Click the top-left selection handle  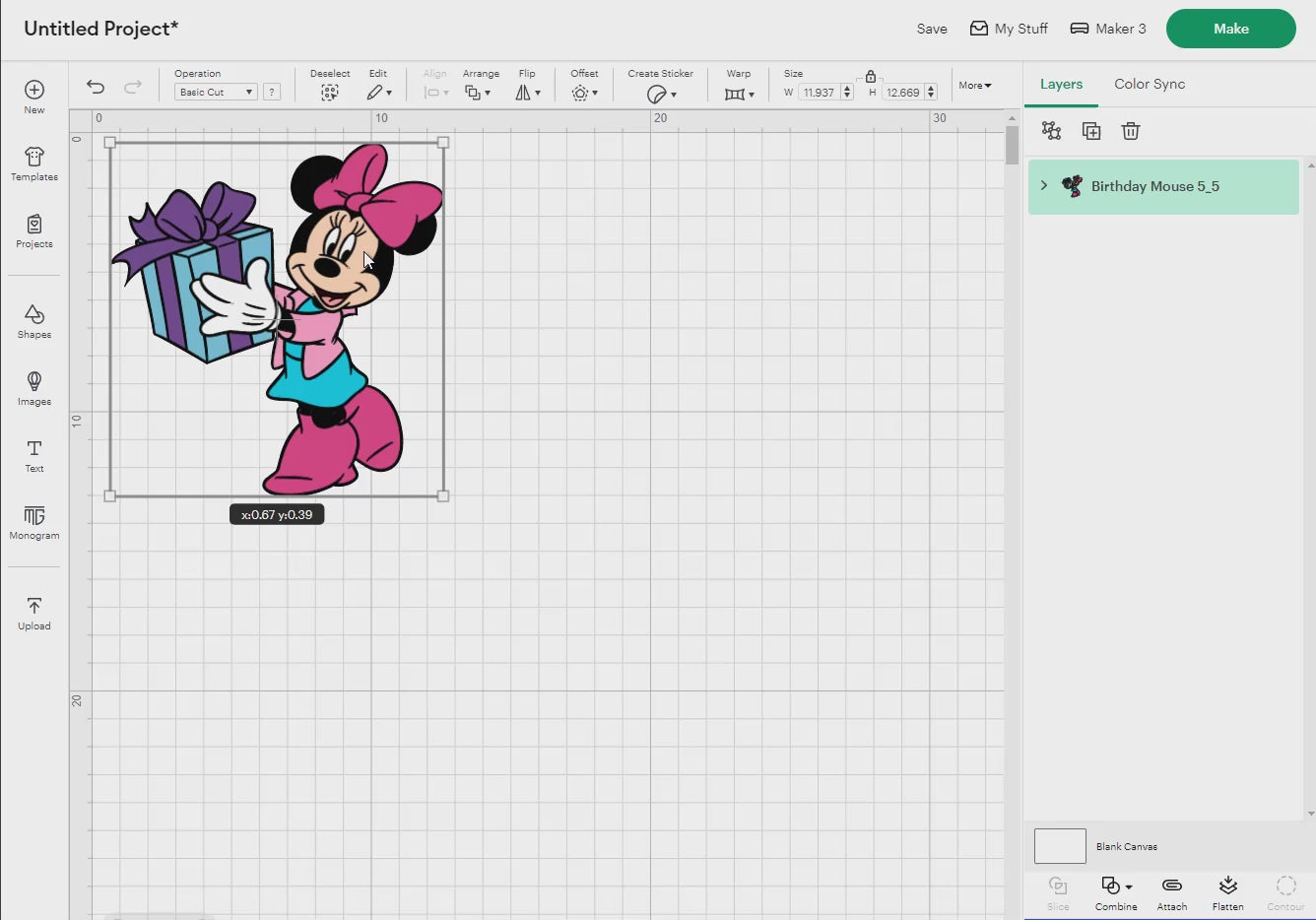pos(109,143)
